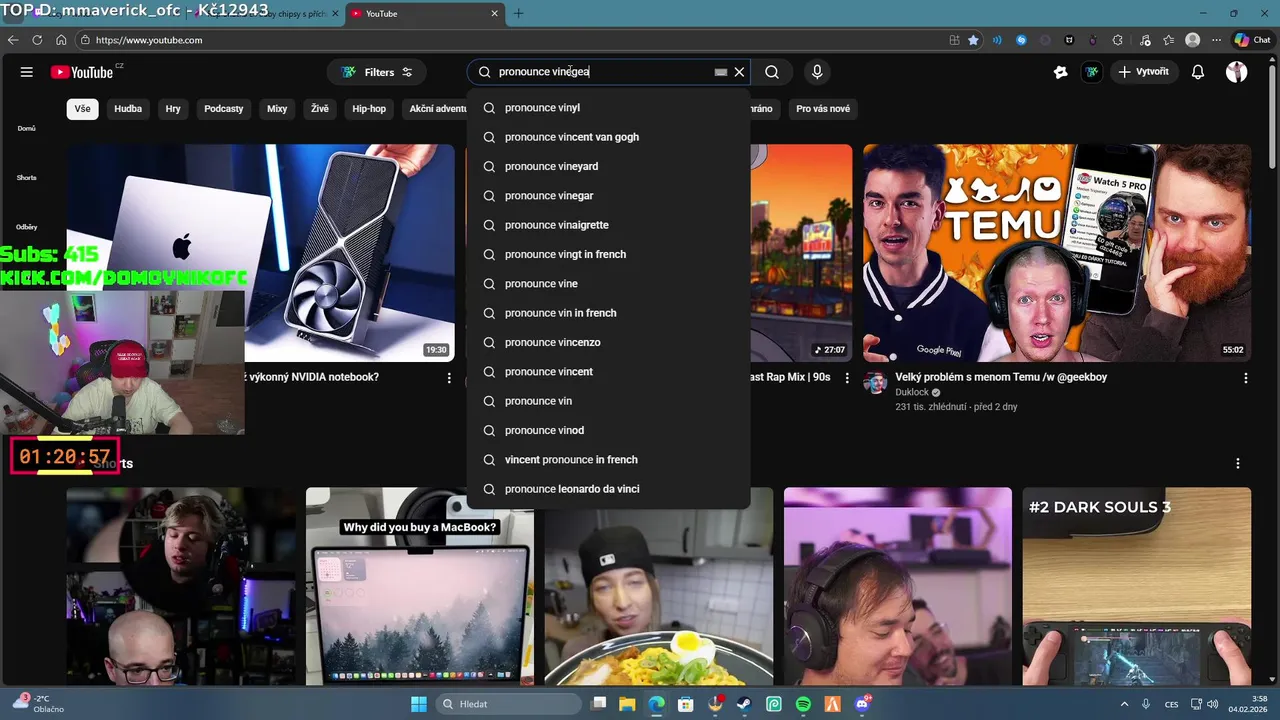Open browser settings and more menu
Screen dimensions: 1280x720
click(x=1216, y=40)
